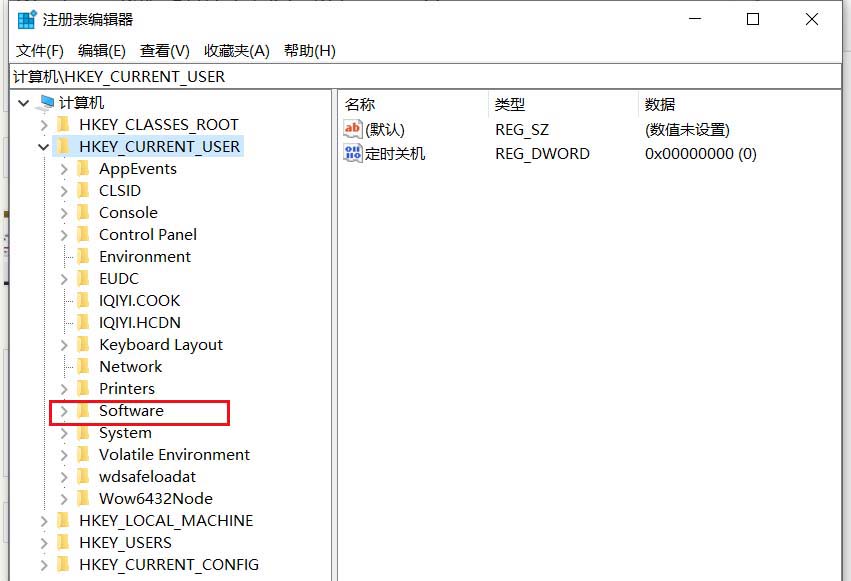Click the 定时关机 DWORD value icon
The width and height of the screenshot is (851, 581).
coord(352,153)
